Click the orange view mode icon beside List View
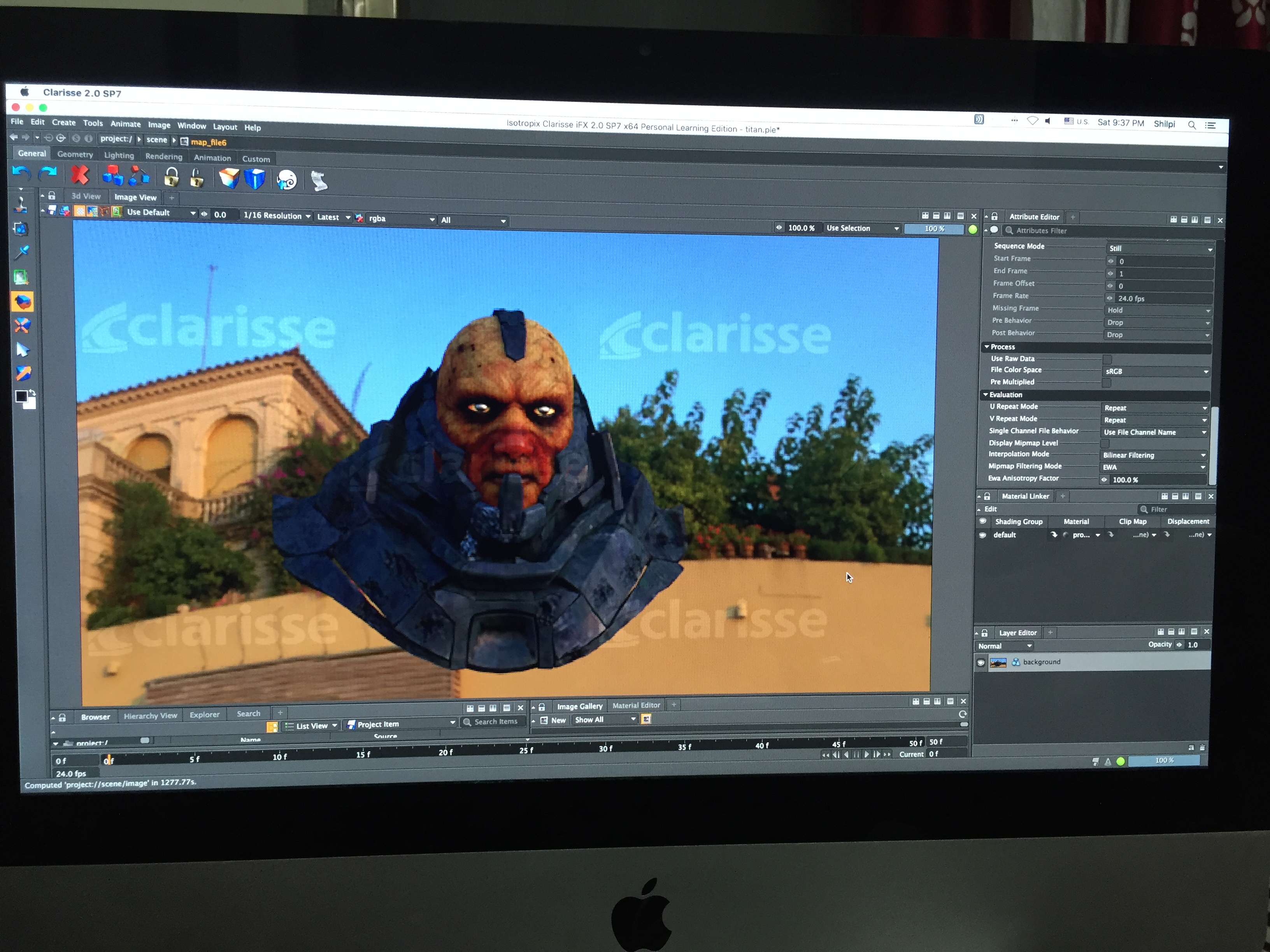1270x952 pixels. pos(272,727)
